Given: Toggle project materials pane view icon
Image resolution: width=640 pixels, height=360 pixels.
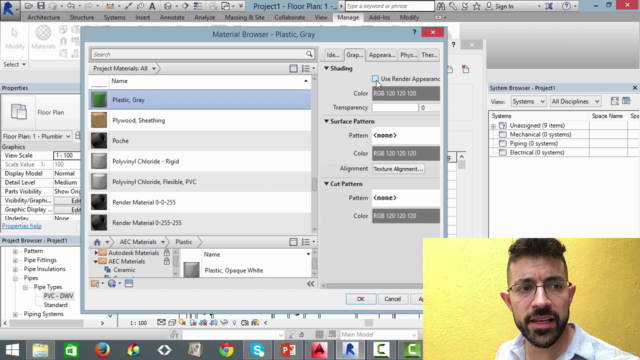Looking at the screenshot, I should [x=293, y=69].
